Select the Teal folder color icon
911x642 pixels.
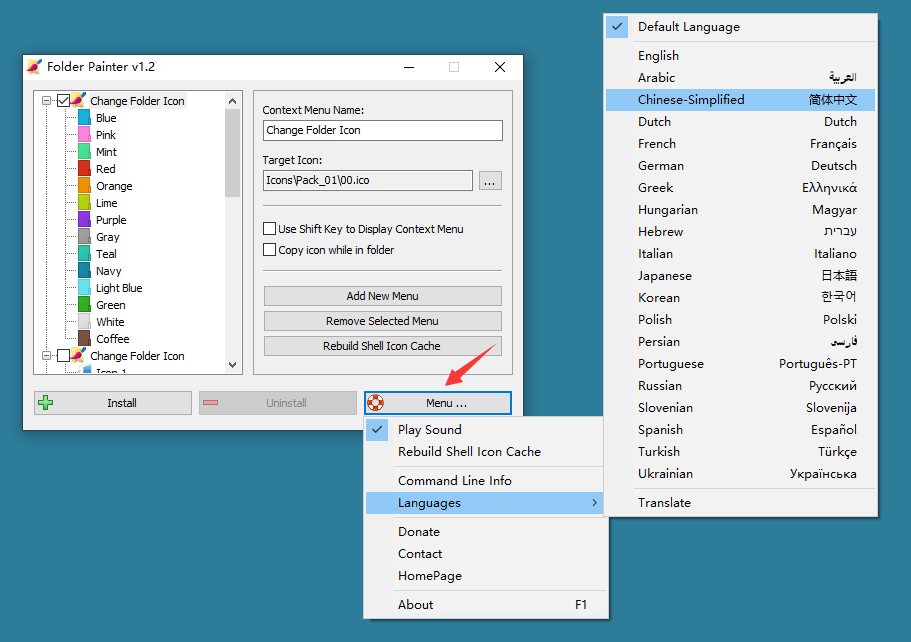point(85,253)
